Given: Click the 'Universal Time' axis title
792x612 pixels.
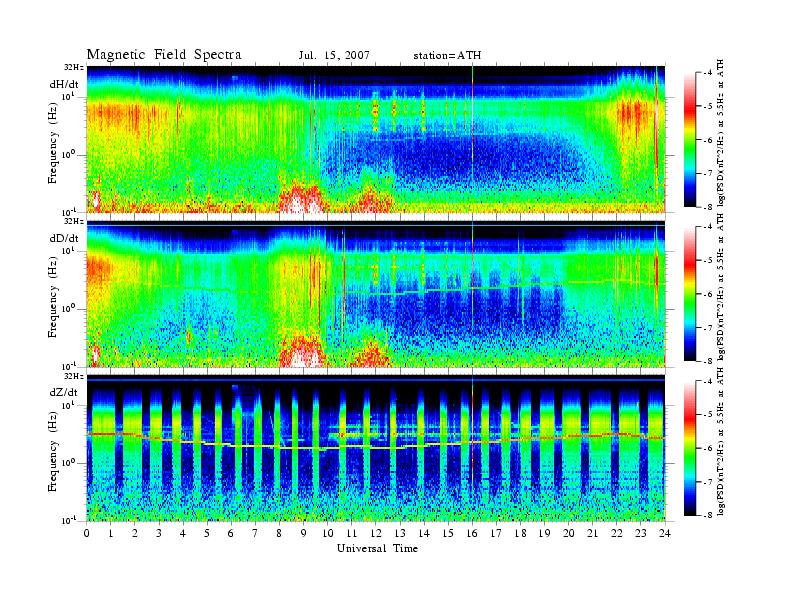Looking at the screenshot, I should coord(377,548).
